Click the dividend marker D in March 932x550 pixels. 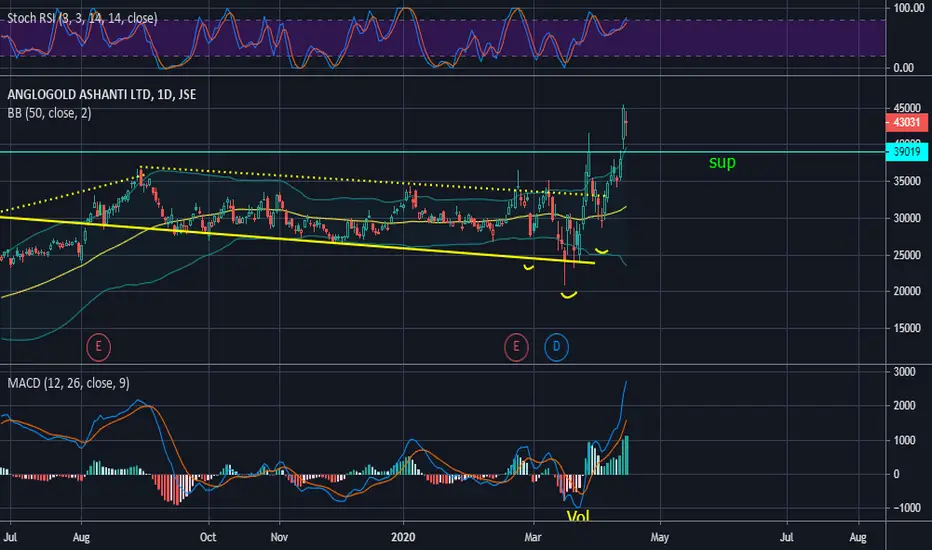click(556, 347)
